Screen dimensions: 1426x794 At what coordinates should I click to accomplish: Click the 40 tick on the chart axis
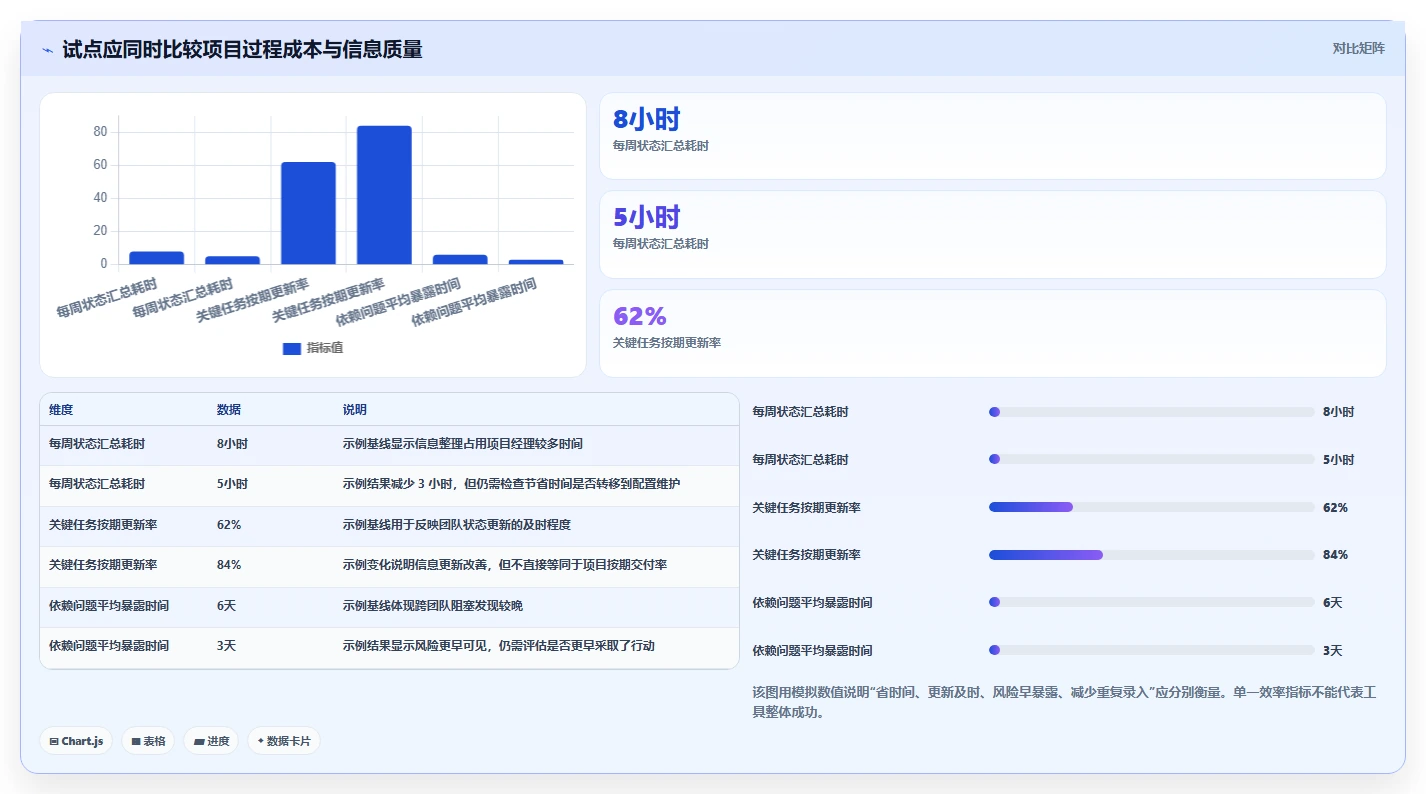[100, 198]
